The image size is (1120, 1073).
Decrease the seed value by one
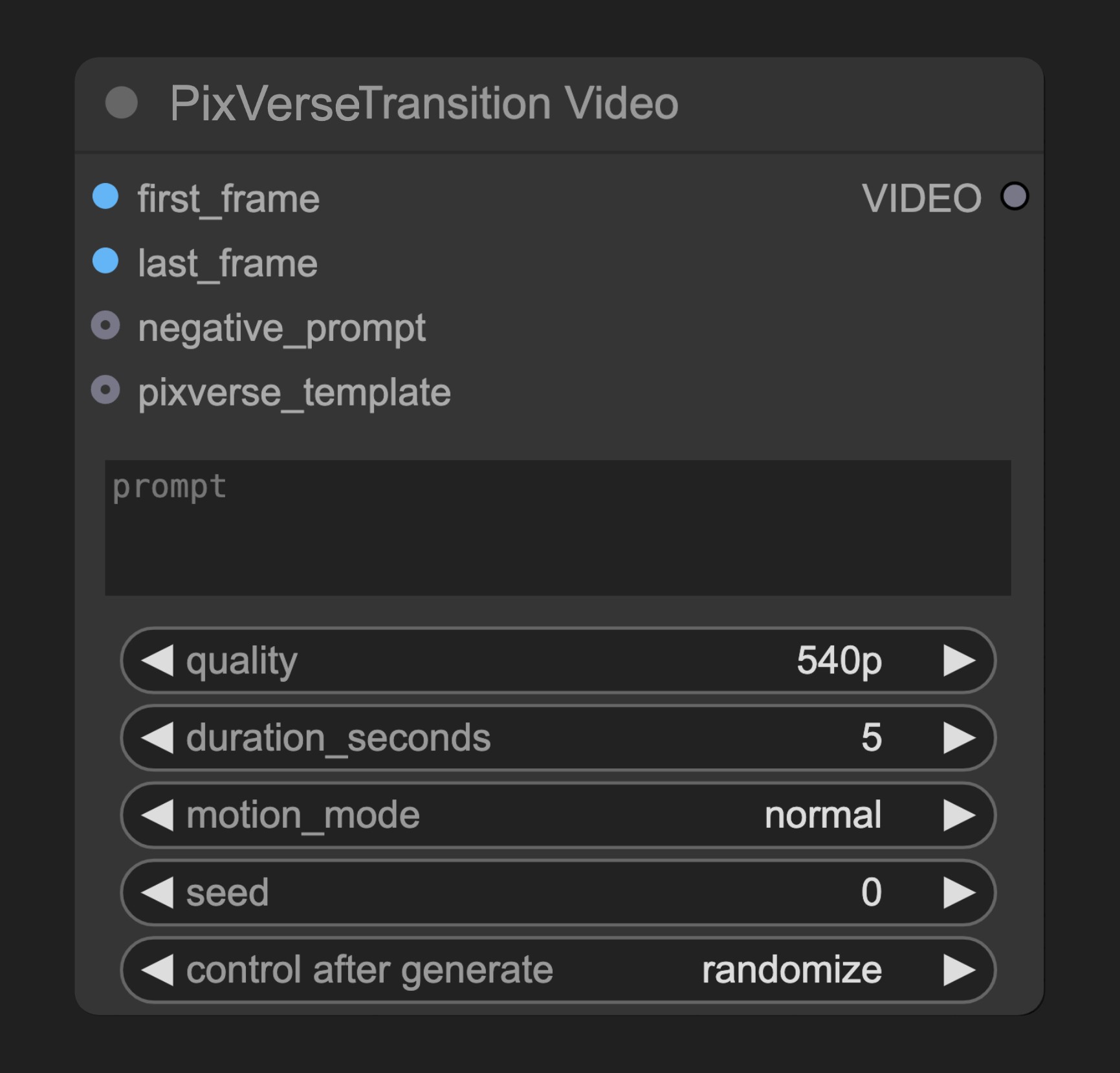[157, 893]
